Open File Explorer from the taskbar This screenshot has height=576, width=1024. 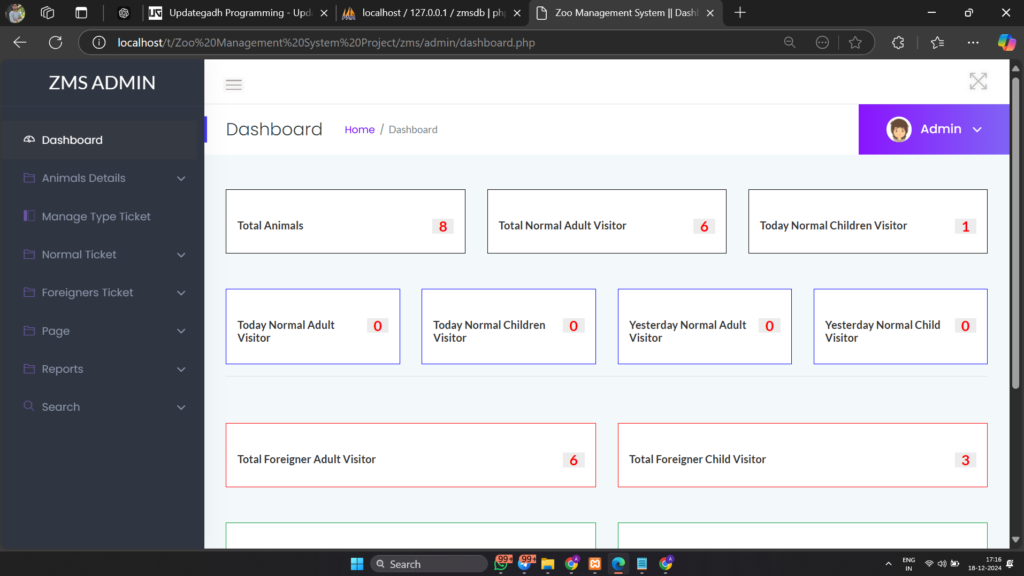click(547, 564)
